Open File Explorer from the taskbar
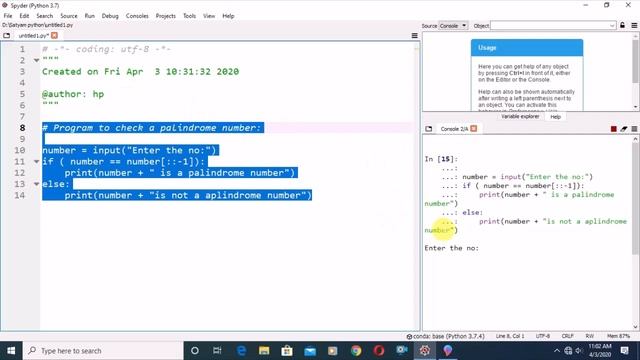Viewport: 640px width, 360px height. tap(264, 351)
